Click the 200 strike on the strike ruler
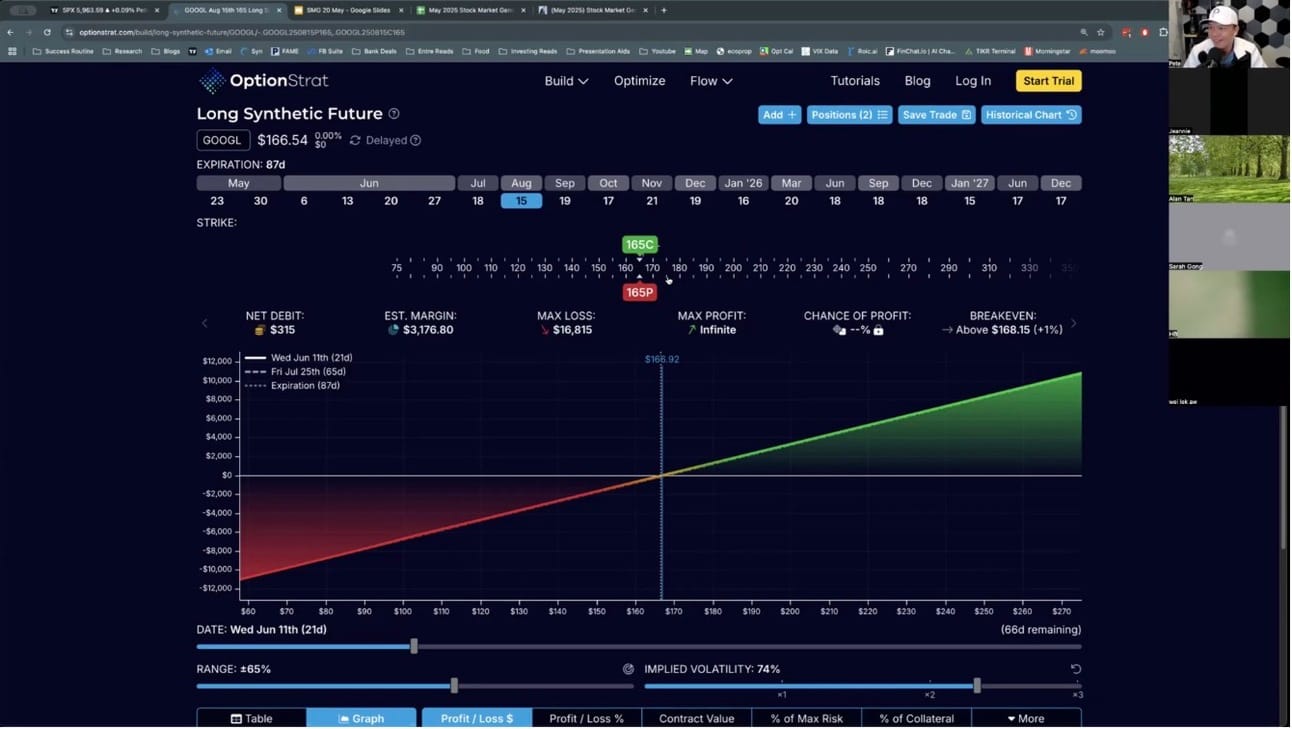This screenshot has height=729, width=1292. click(733, 268)
